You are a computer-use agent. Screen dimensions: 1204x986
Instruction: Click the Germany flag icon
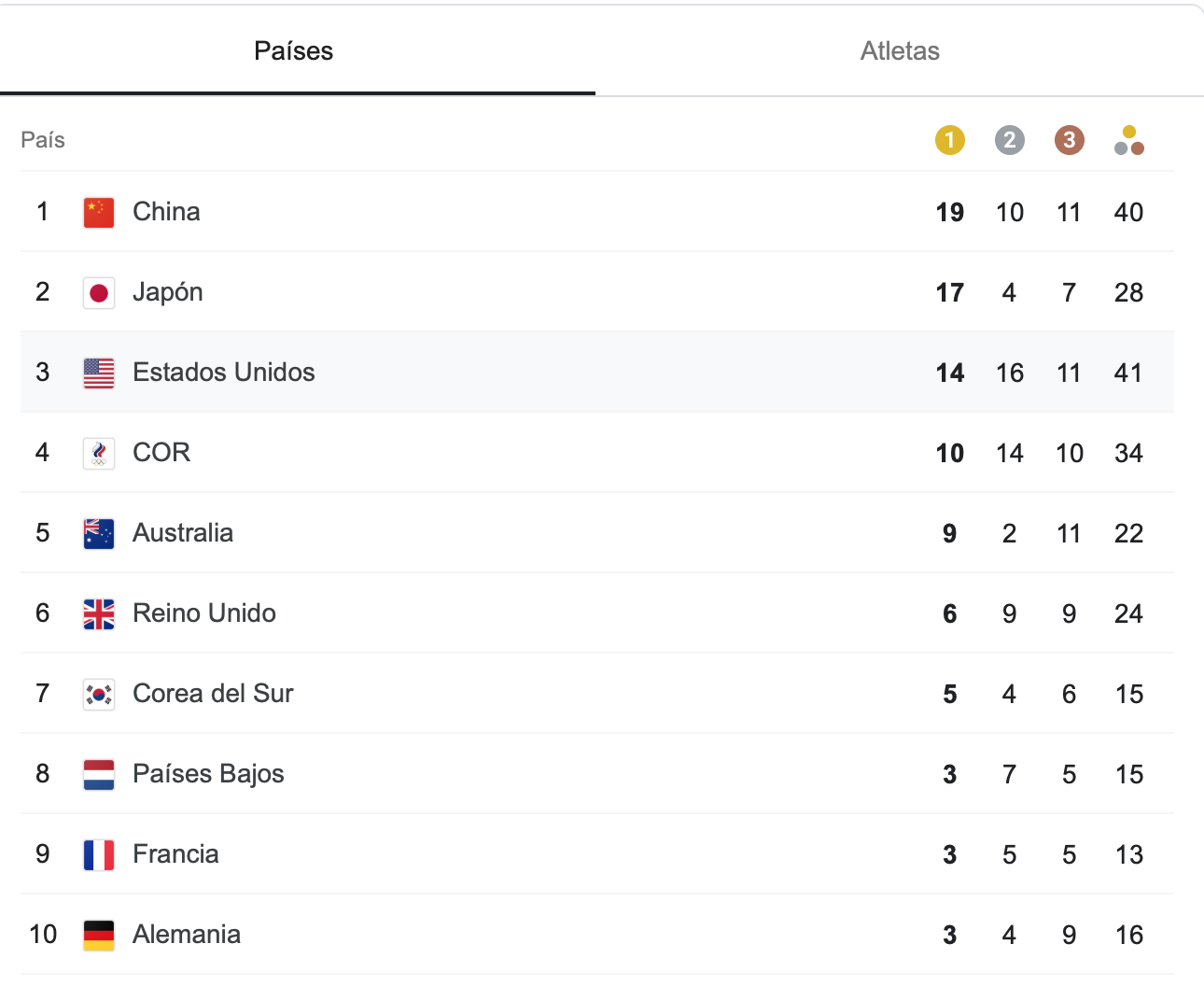point(99,935)
